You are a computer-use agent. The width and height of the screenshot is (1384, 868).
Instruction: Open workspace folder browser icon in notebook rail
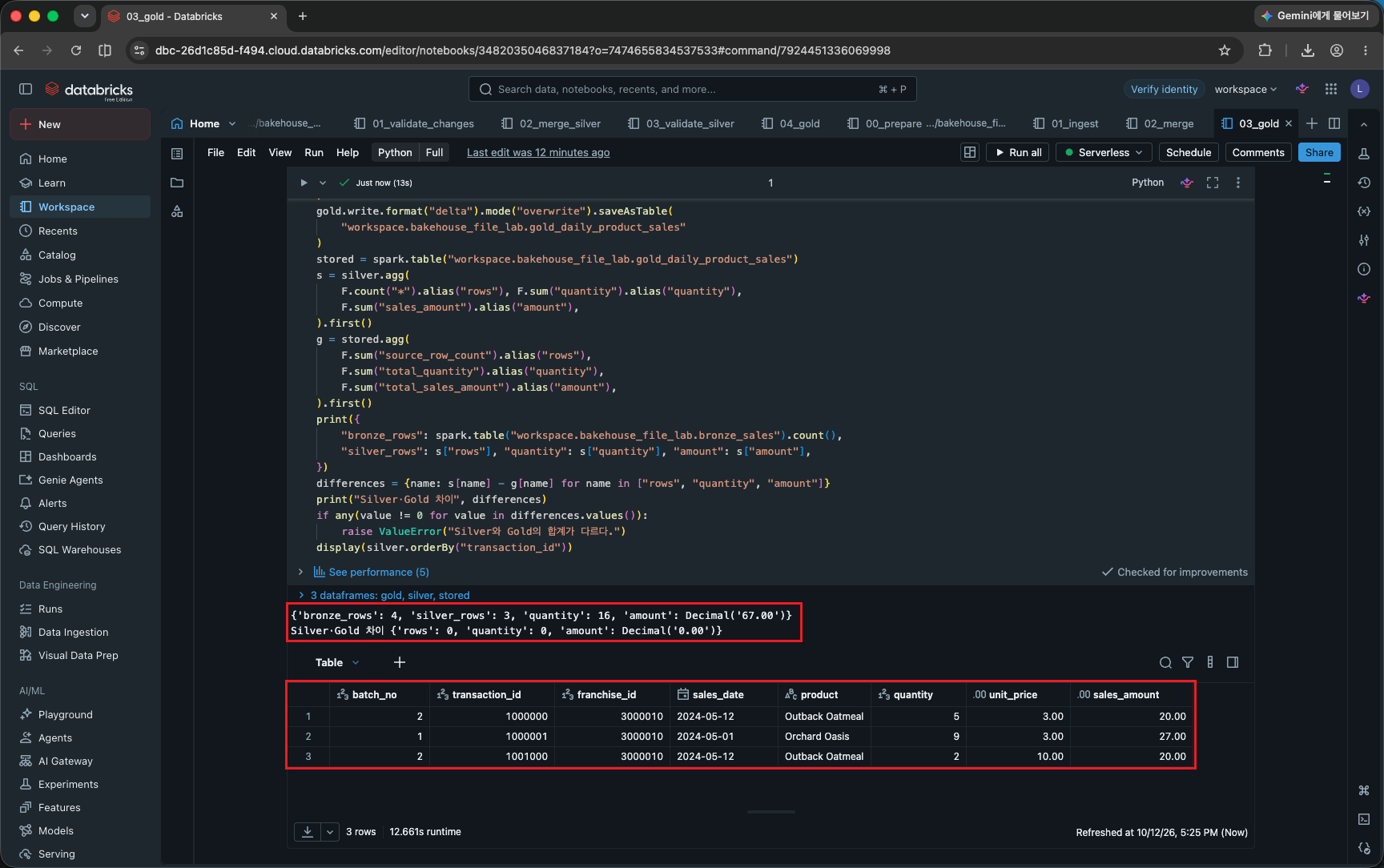(177, 183)
